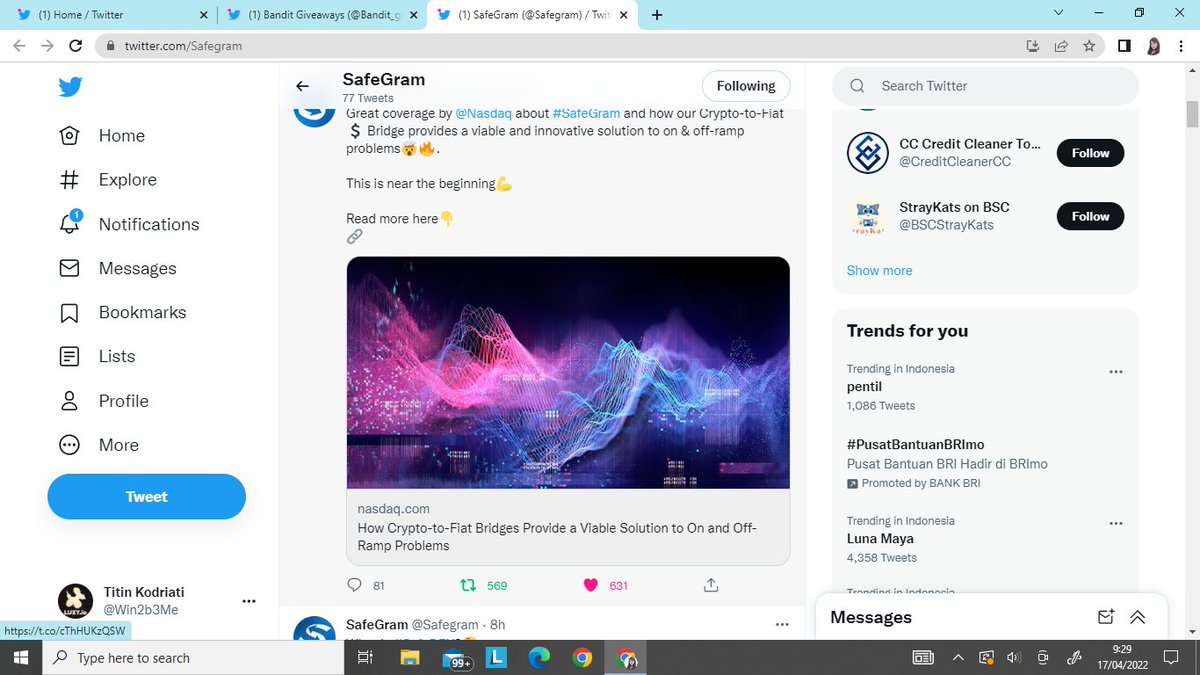Retweet the tweet with 569 retweets
This screenshot has width=1200, height=675.
pyautogui.click(x=483, y=585)
